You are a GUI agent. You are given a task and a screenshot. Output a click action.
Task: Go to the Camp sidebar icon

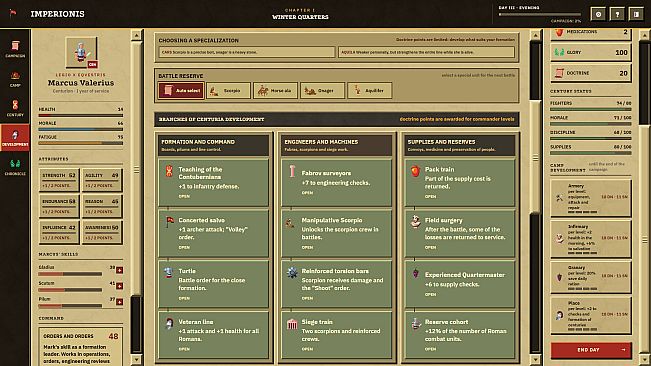click(15, 79)
